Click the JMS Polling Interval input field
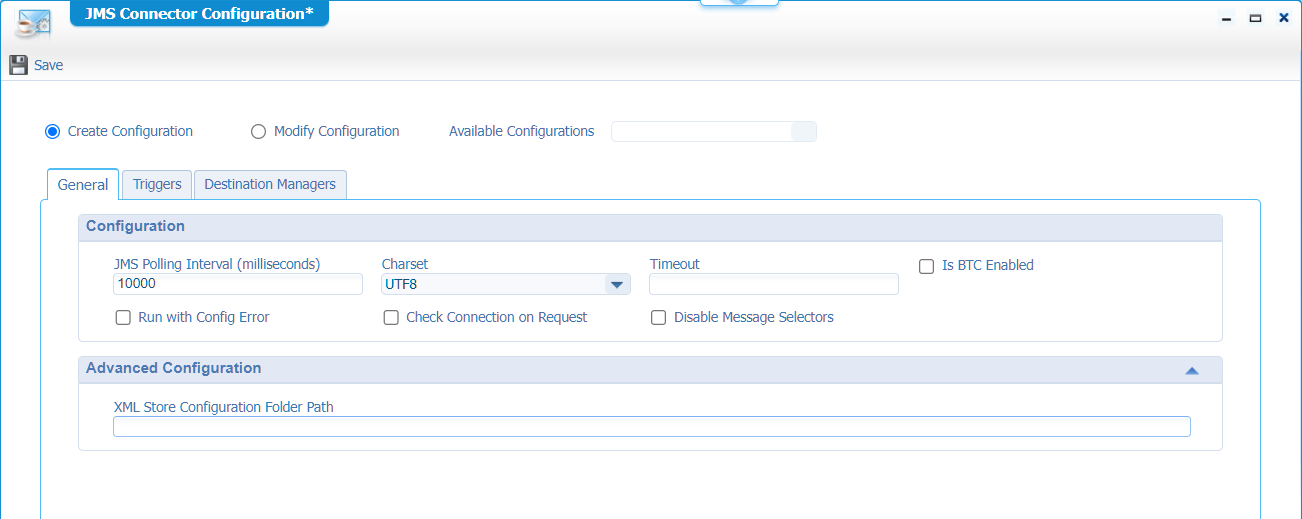This screenshot has height=519, width=1302. point(238,284)
